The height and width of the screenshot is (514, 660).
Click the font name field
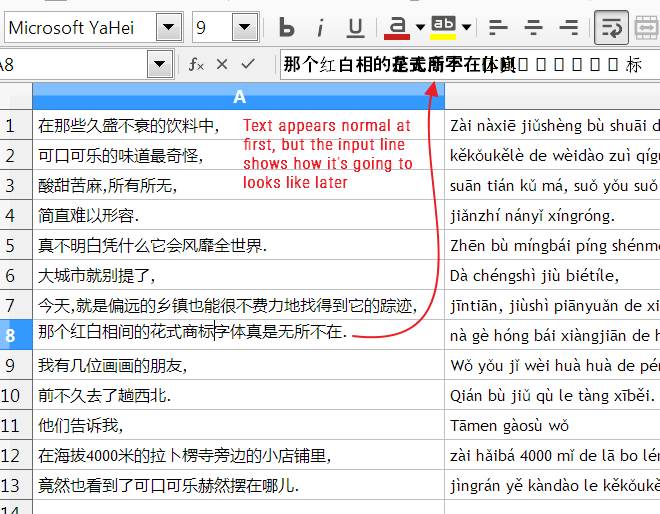[x=80, y=27]
